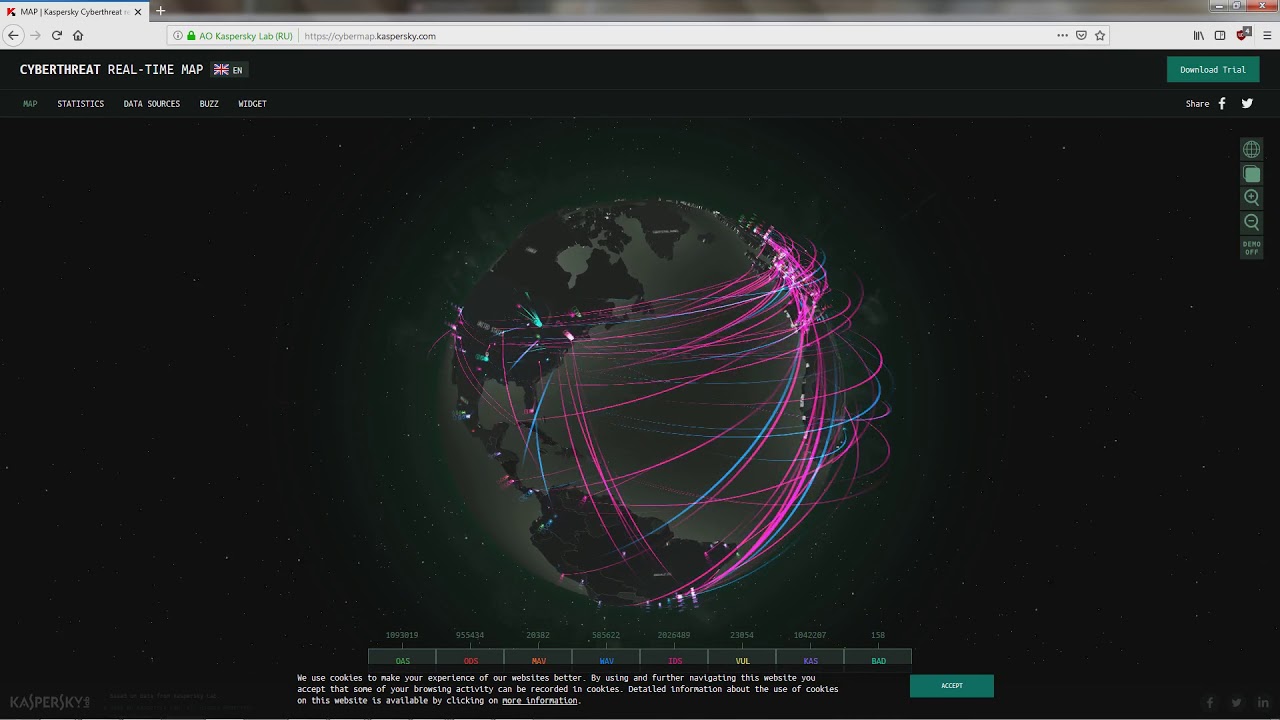Click CYBERTHREAT REAL-TIME MAP title
The image size is (1280, 720).
pos(111,70)
